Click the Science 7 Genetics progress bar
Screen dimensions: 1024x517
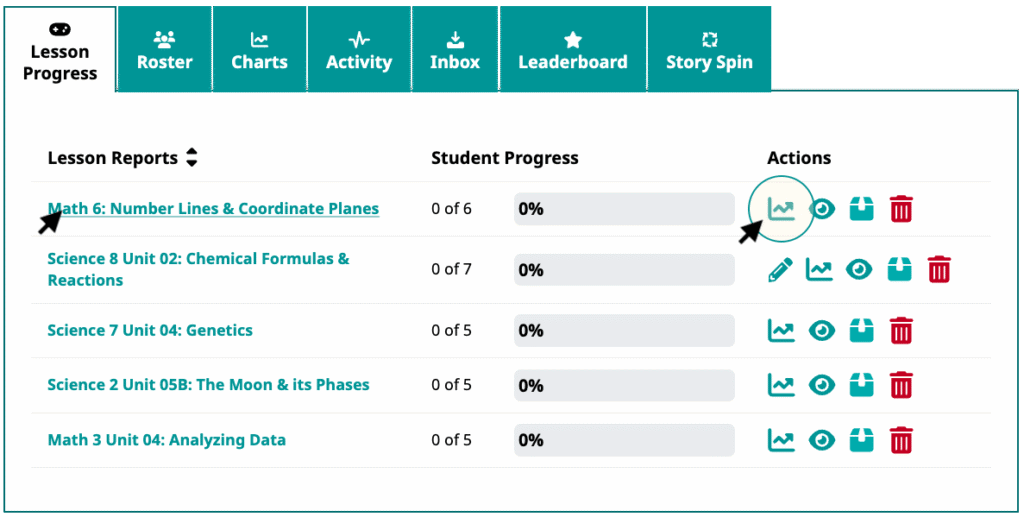click(x=623, y=330)
